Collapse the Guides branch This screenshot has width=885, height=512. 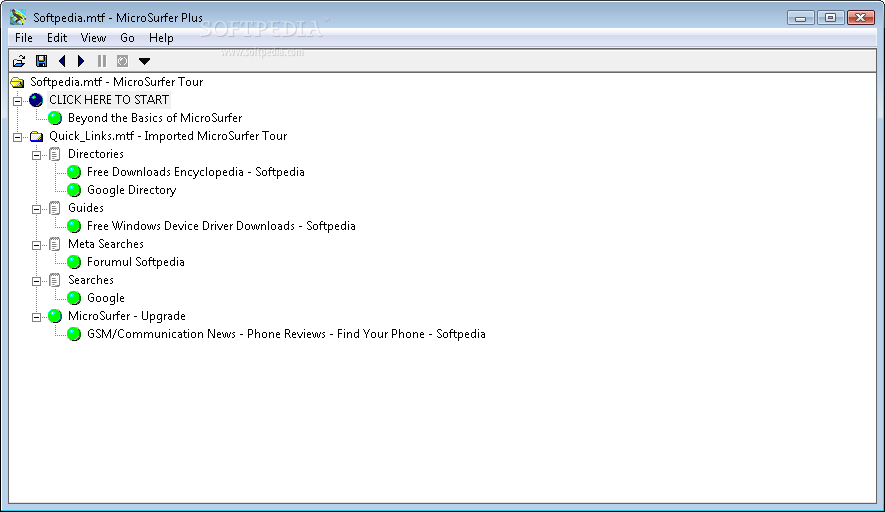[x=36, y=209]
